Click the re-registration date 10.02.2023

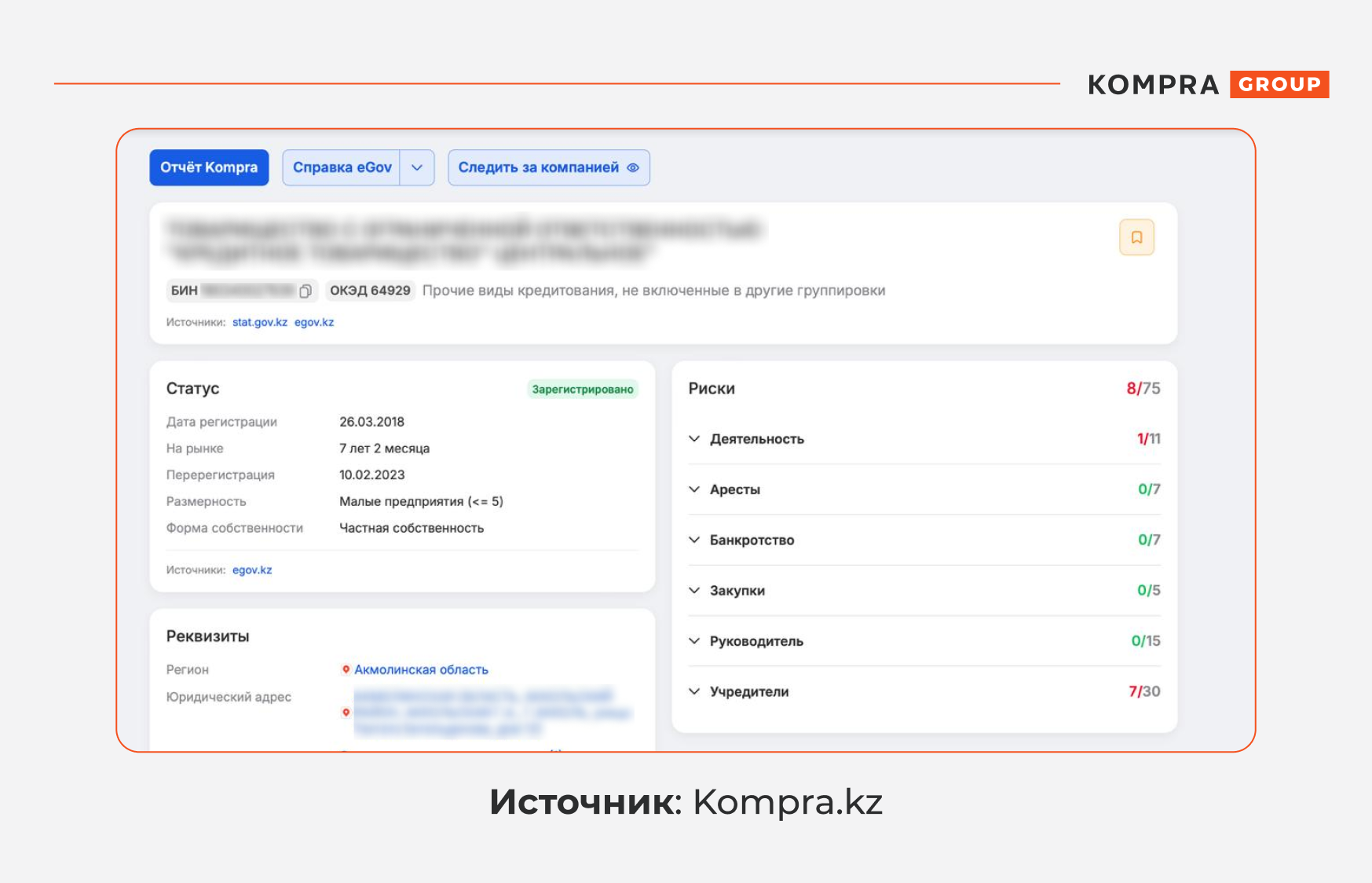tap(371, 474)
